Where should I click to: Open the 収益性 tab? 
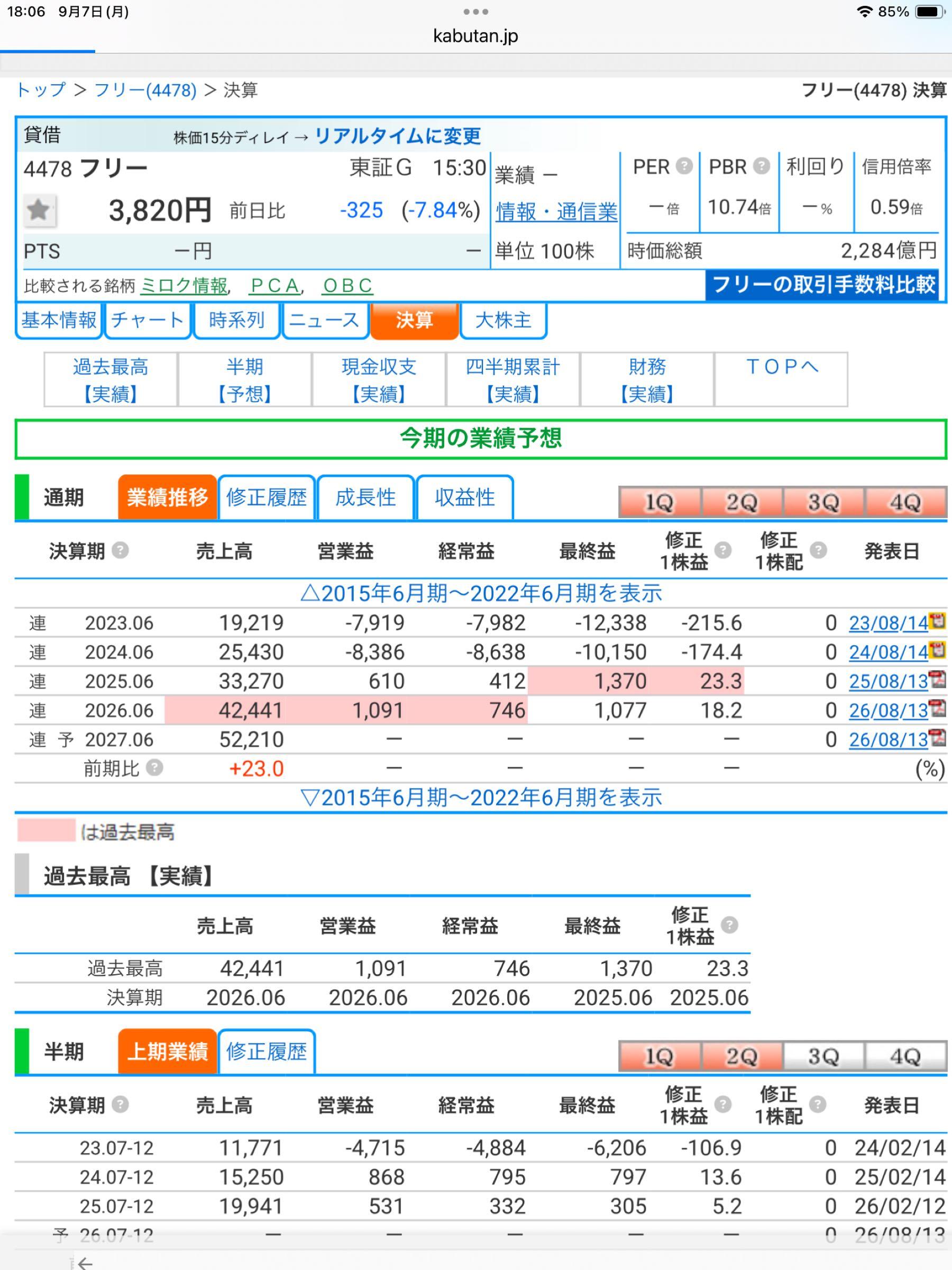[465, 497]
